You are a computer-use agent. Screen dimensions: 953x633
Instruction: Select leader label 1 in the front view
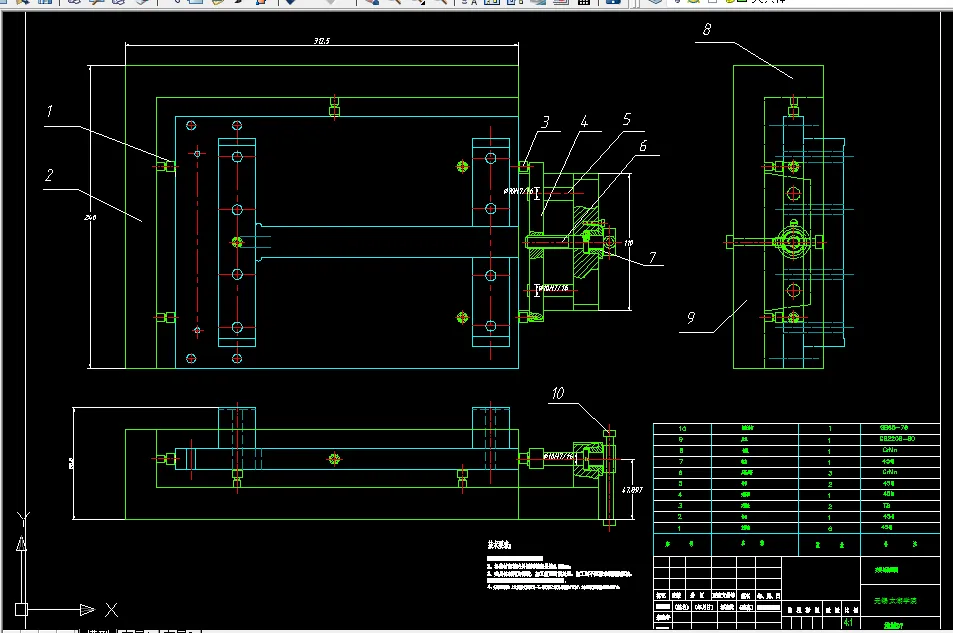[49, 111]
